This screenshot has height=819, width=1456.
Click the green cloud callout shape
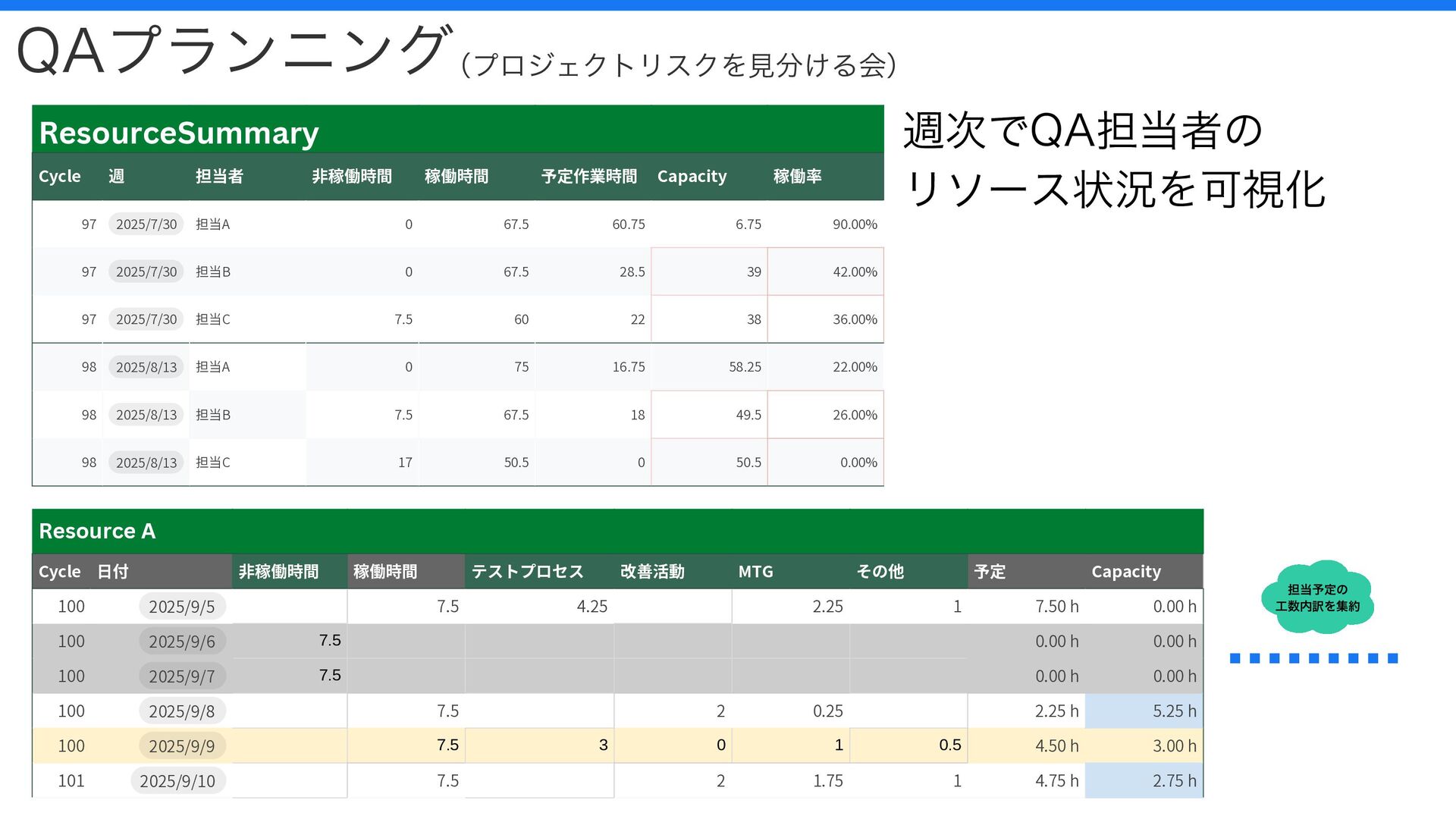[1317, 598]
